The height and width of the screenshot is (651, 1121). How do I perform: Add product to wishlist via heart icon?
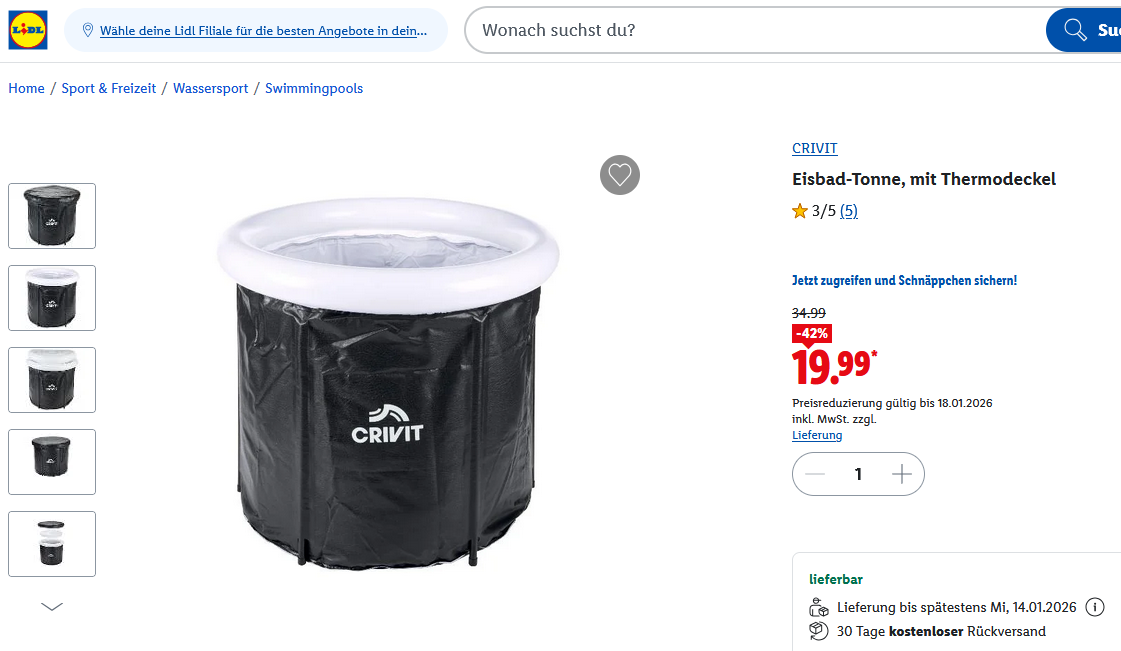coord(620,175)
